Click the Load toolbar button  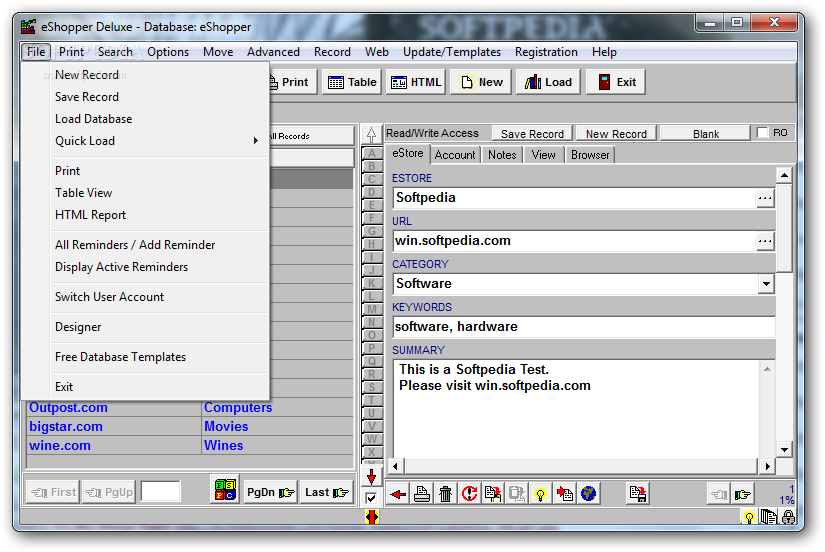point(548,82)
